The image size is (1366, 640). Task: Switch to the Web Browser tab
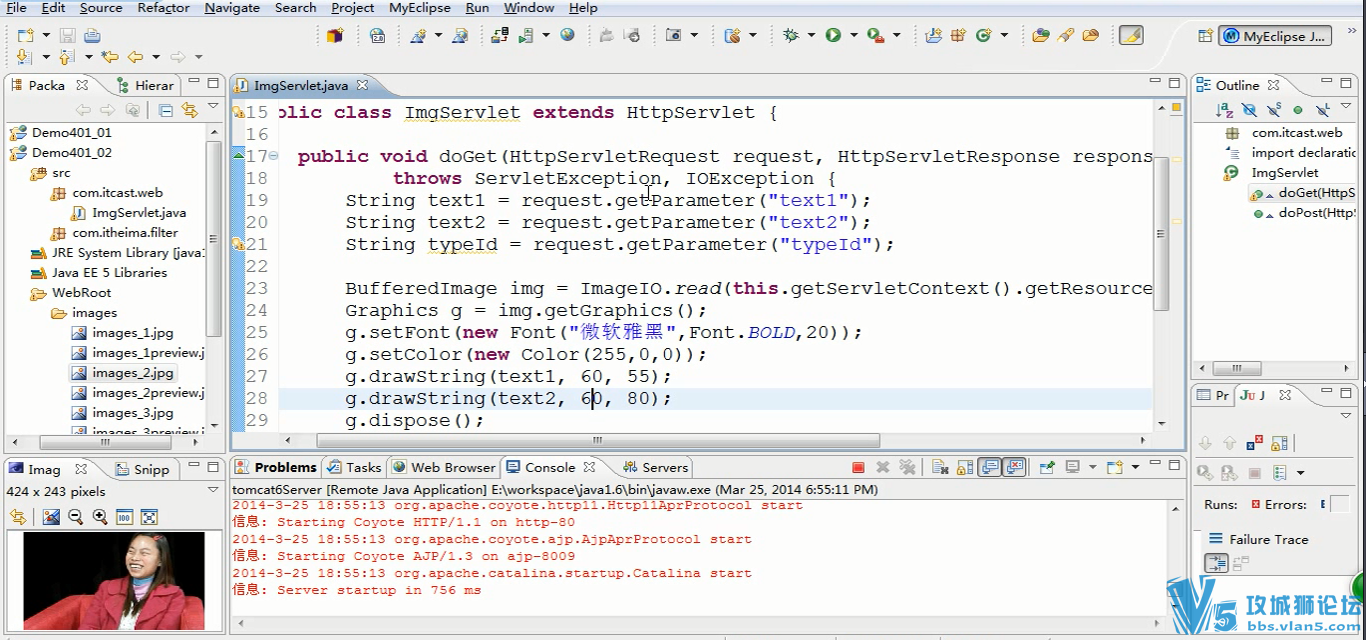[444, 467]
